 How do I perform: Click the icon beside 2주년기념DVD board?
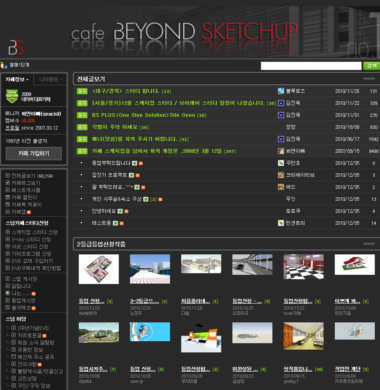pos(13,328)
